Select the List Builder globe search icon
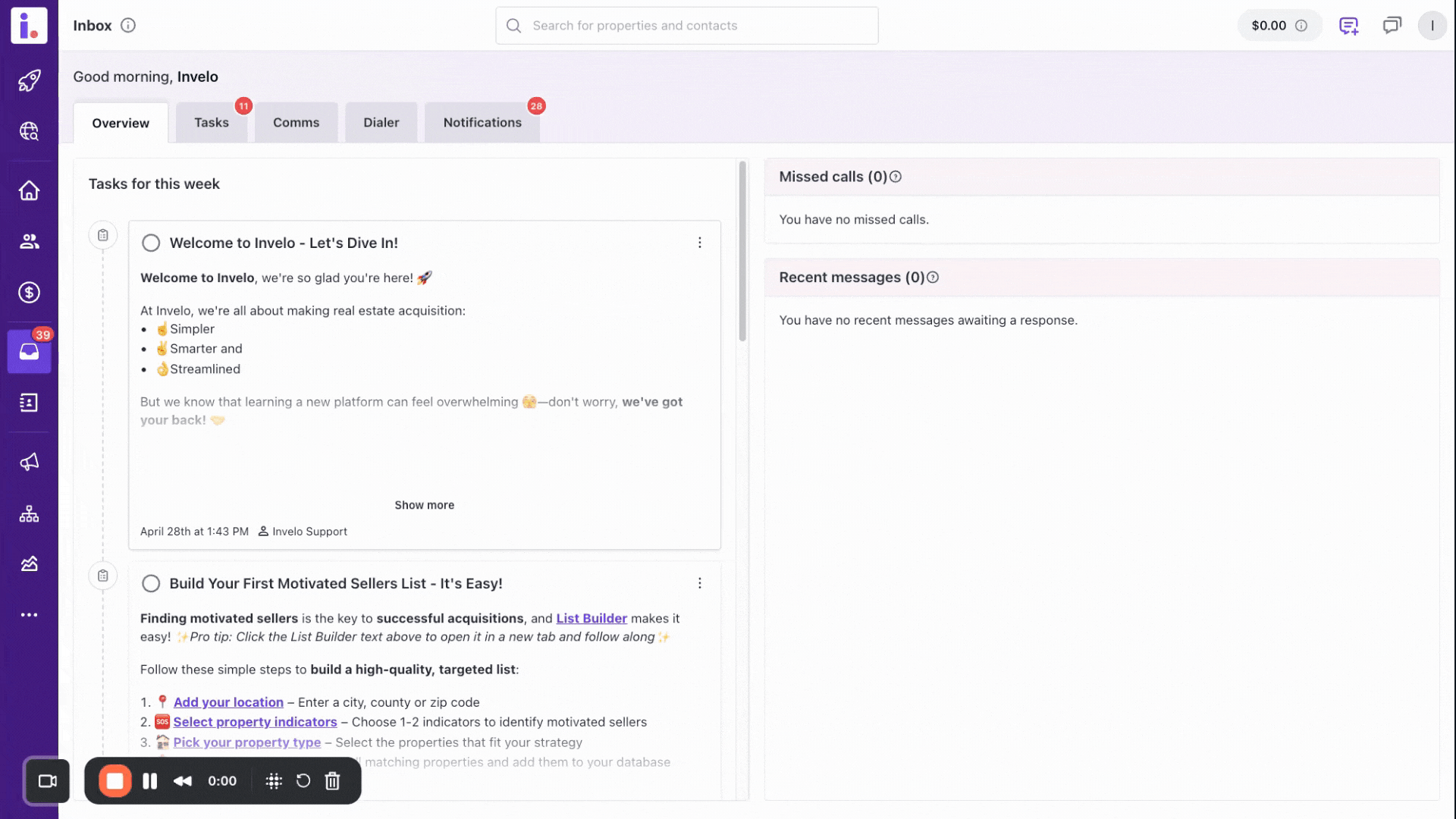Image resolution: width=1456 pixels, height=819 pixels. pos(29,130)
